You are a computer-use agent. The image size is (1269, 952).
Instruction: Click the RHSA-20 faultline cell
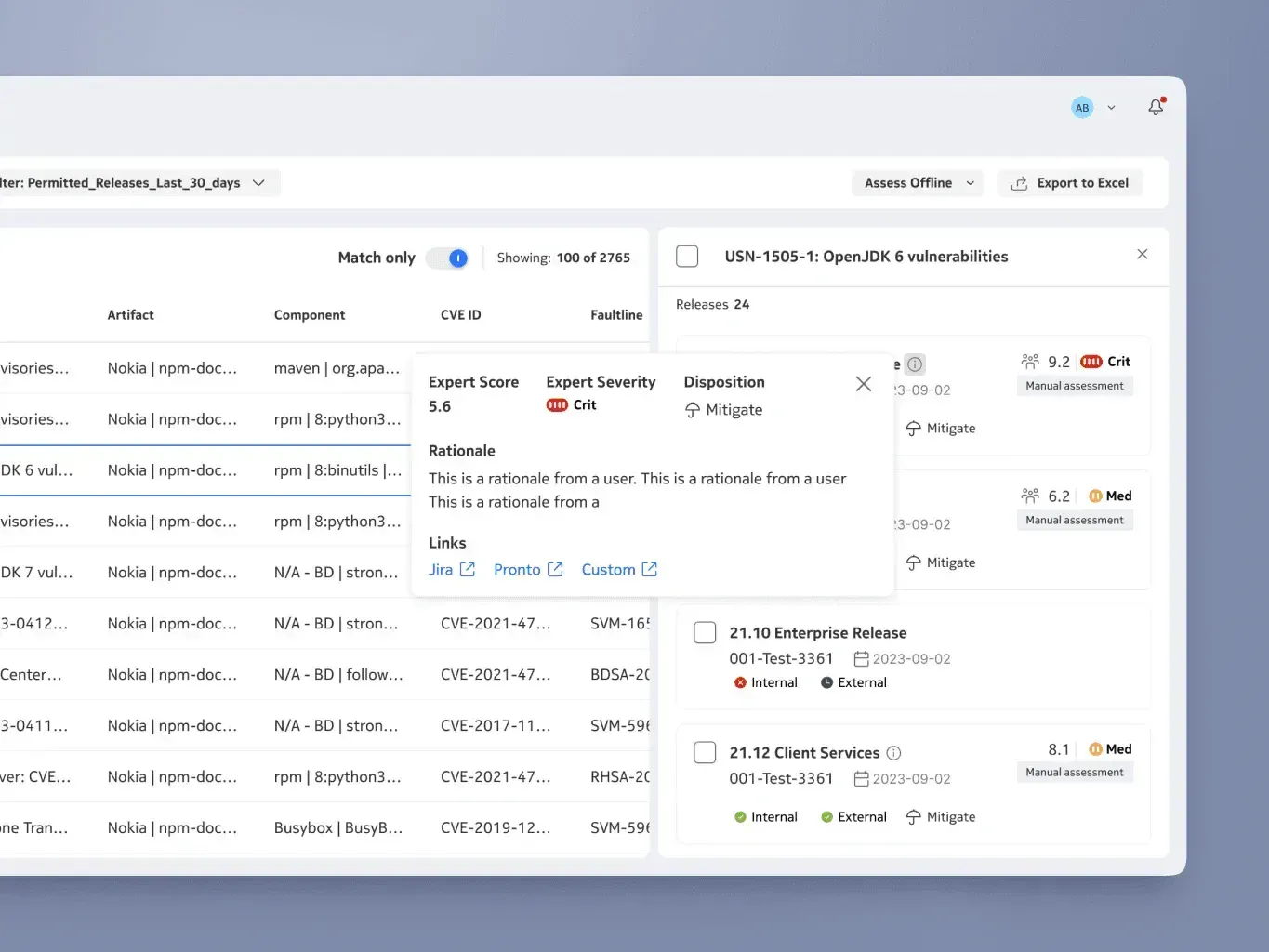pos(620,776)
